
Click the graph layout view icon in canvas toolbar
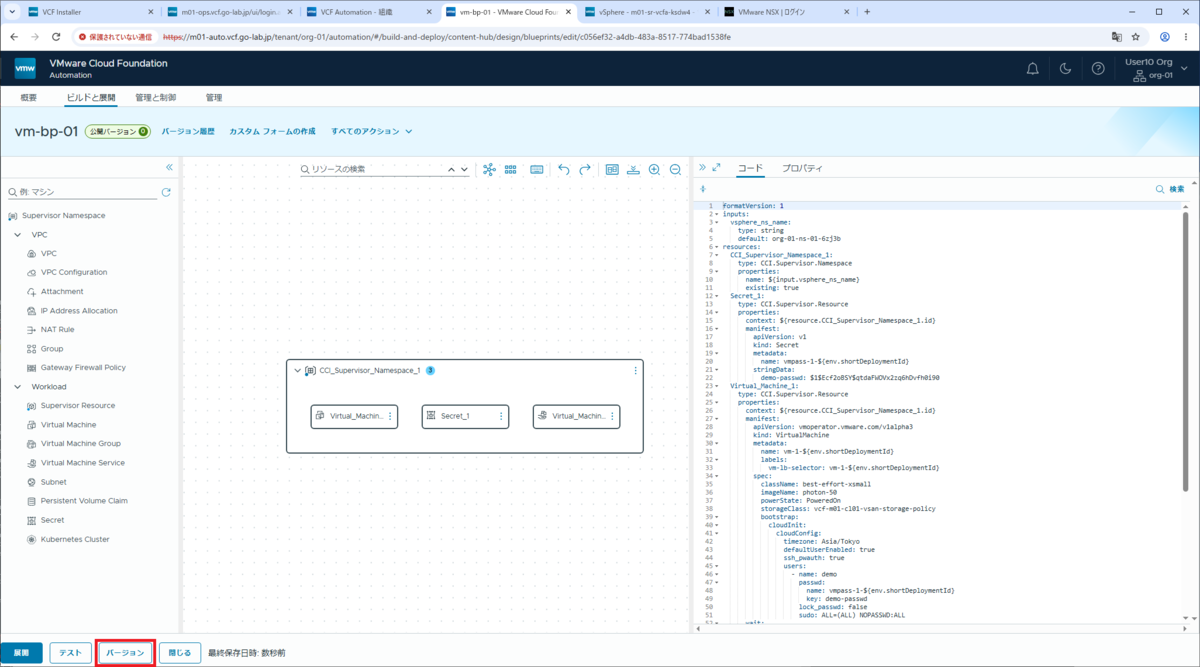(489, 170)
